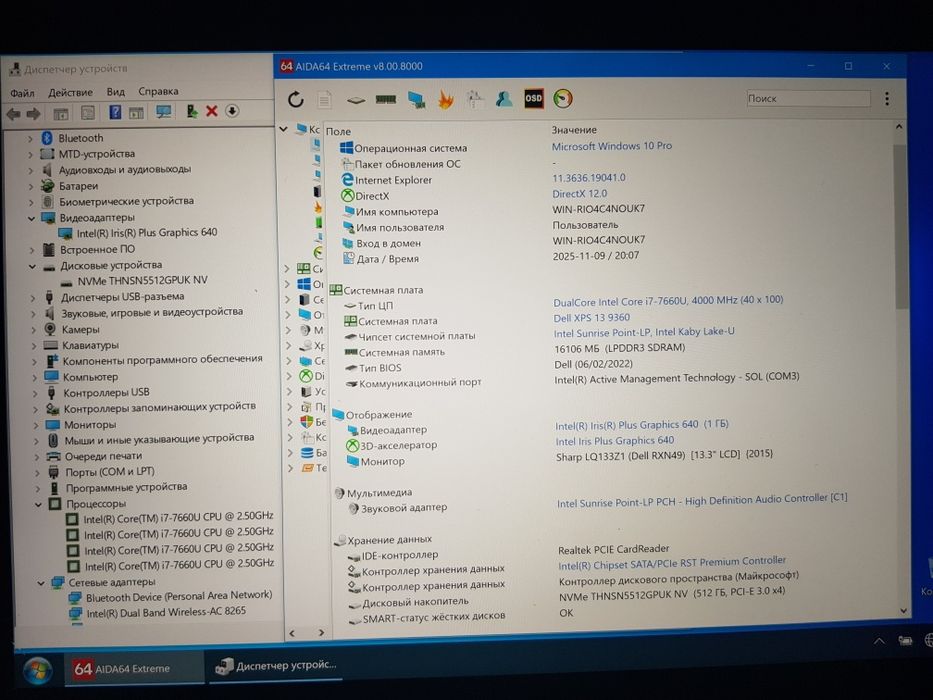
Task: Expand Батареи node
Action: [31, 186]
